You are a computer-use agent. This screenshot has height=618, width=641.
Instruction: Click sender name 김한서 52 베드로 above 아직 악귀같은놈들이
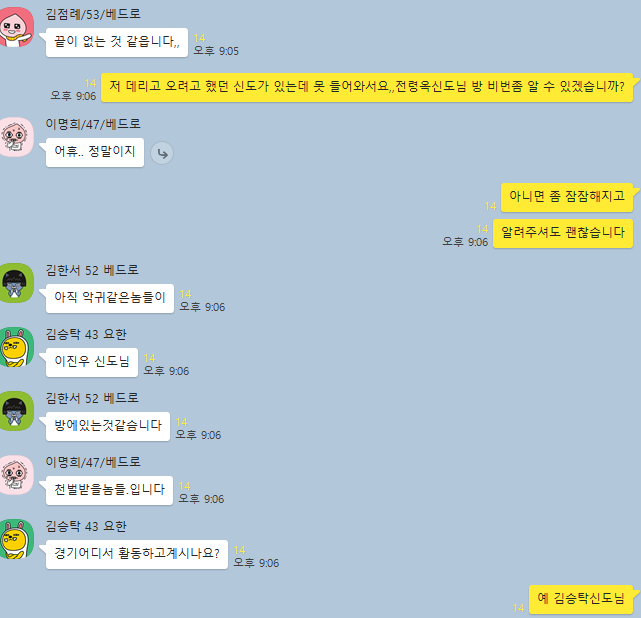92,270
